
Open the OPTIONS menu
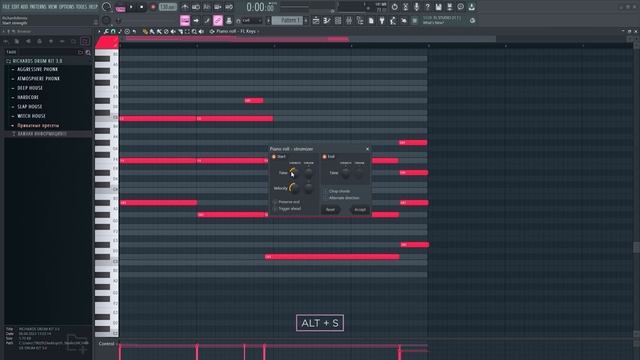click(67, 7)
